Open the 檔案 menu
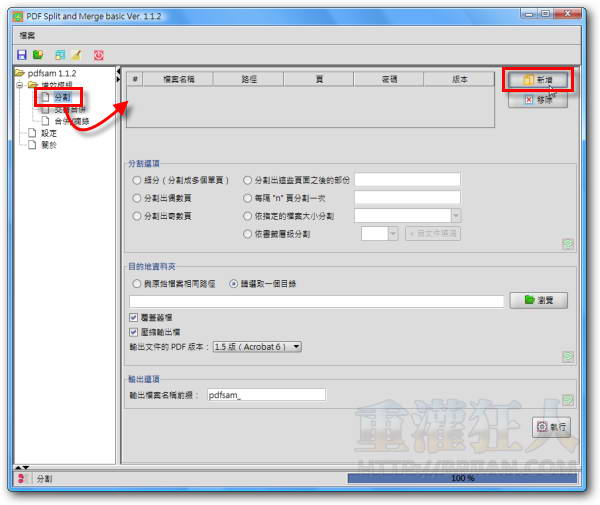This screenshot has height=505, width=600. click(x=27, y=36)
